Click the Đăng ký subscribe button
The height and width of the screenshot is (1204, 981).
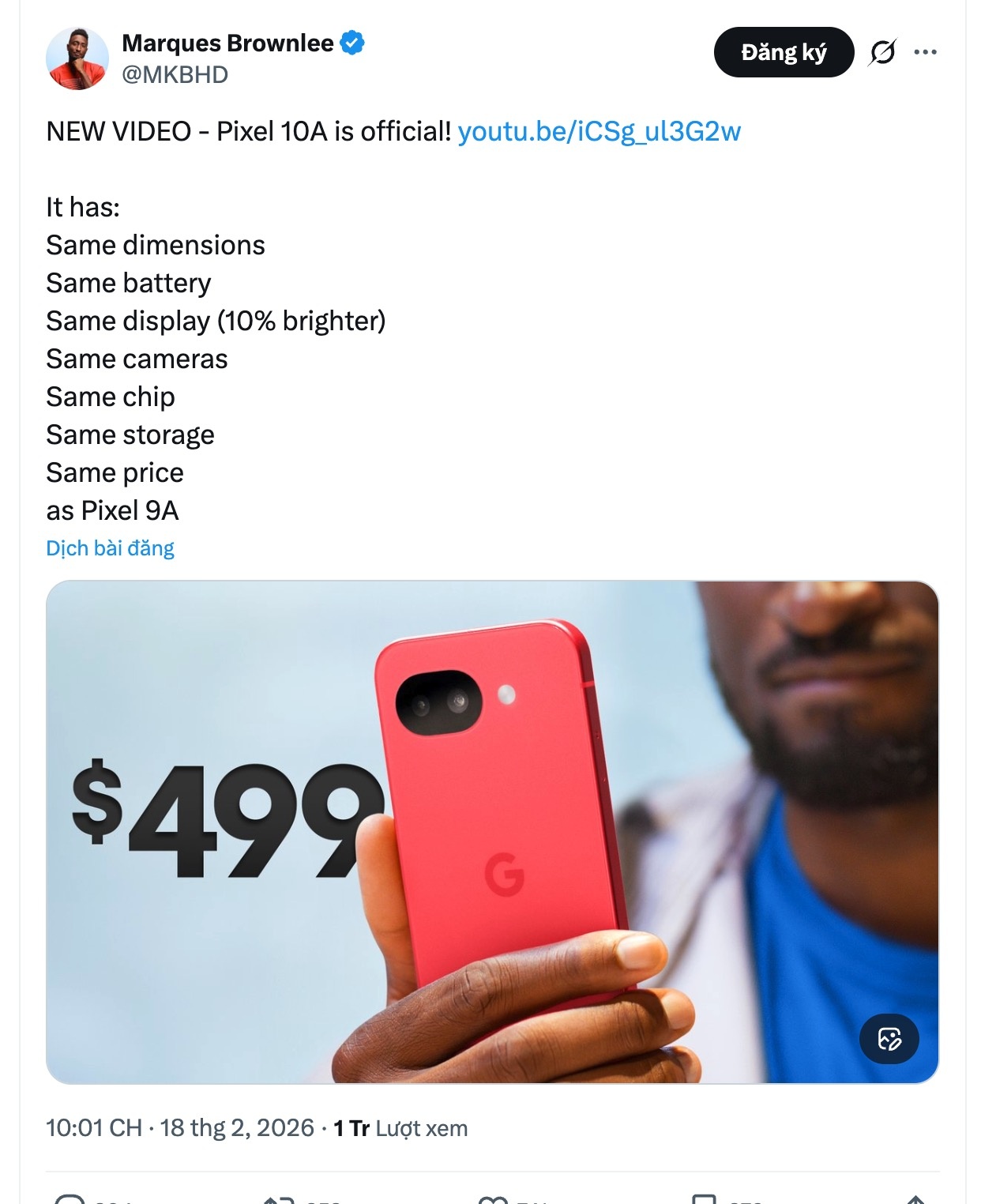point(784,52)
